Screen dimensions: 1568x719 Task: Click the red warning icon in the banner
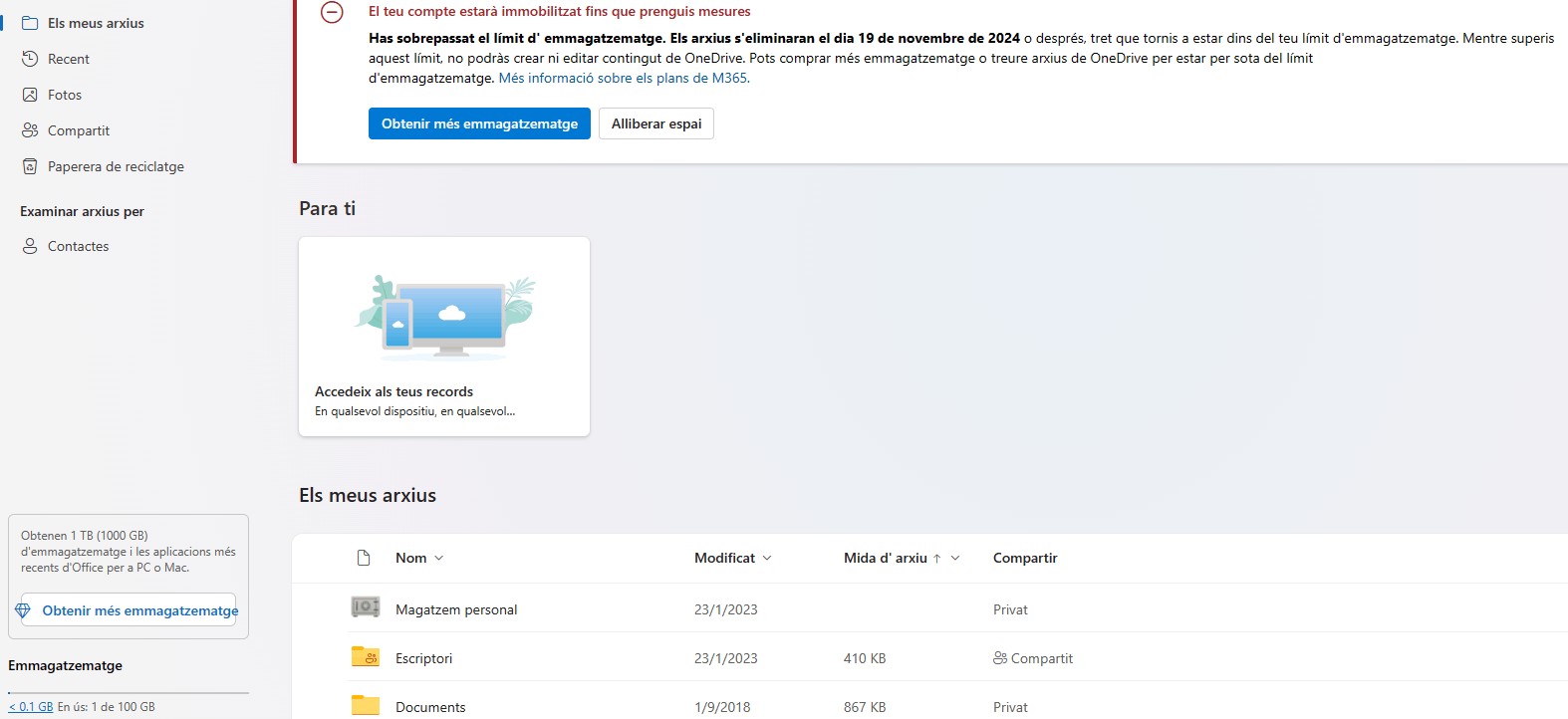[x=332, y=12]
